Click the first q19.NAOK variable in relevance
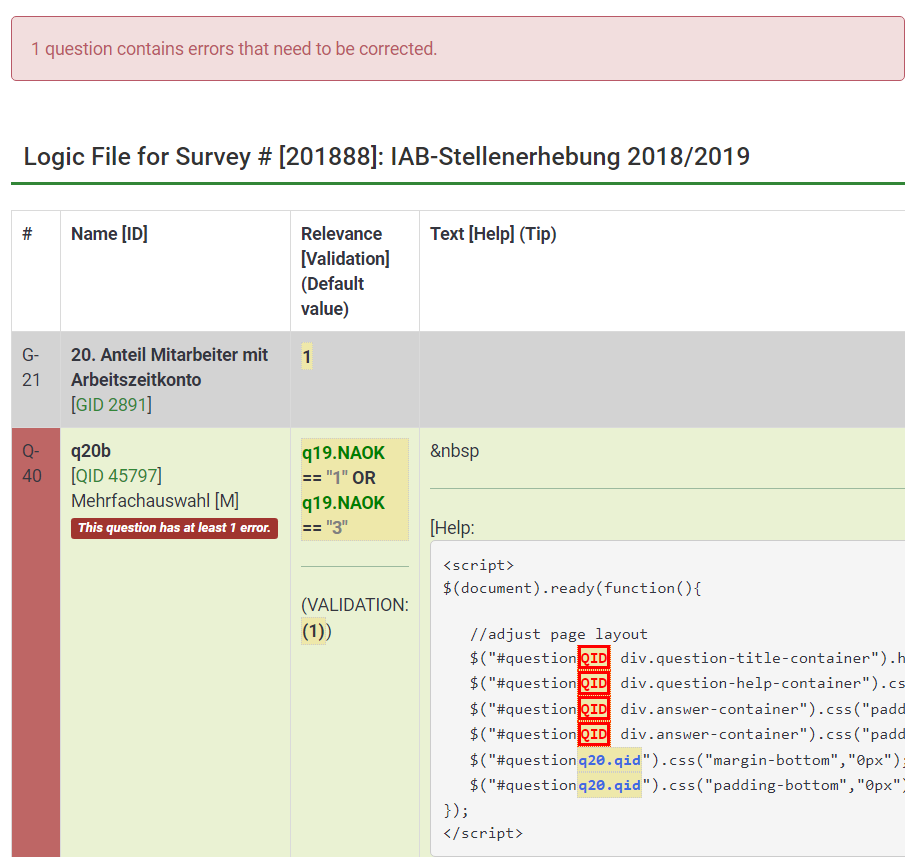Screen dimensions: 906x857 point(343,453)
